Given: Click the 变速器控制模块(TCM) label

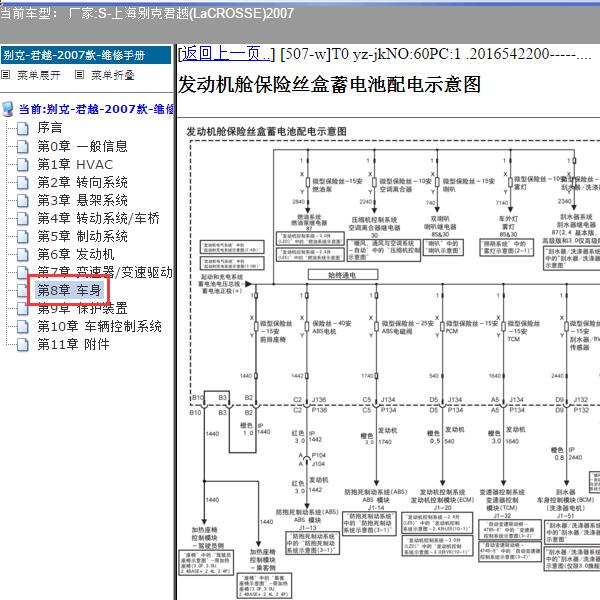Looking at the screenshot, I should click(x=502, y=504).
